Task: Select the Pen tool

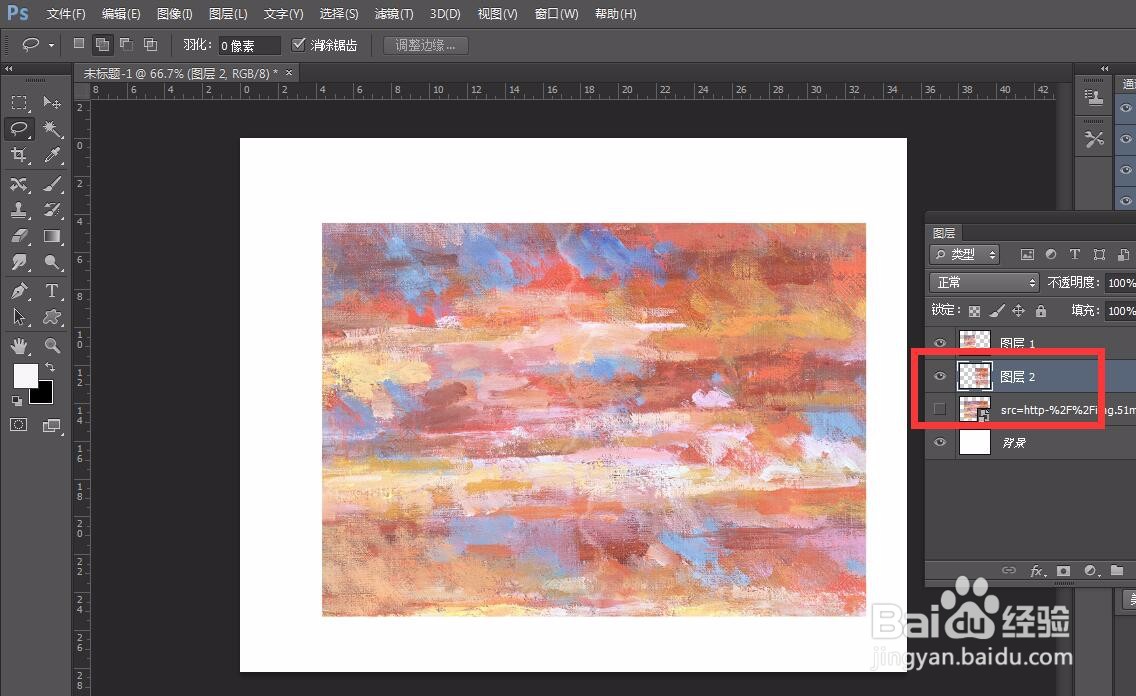Action: point(19,291)
